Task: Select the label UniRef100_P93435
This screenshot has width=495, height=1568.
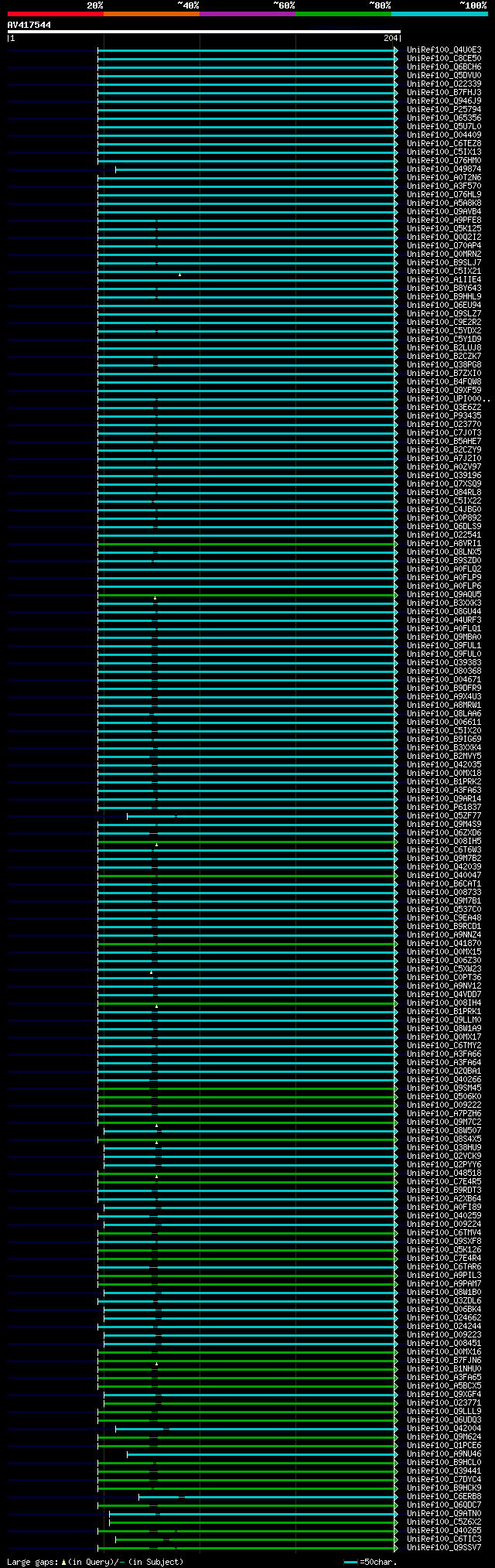Action: 444,416
